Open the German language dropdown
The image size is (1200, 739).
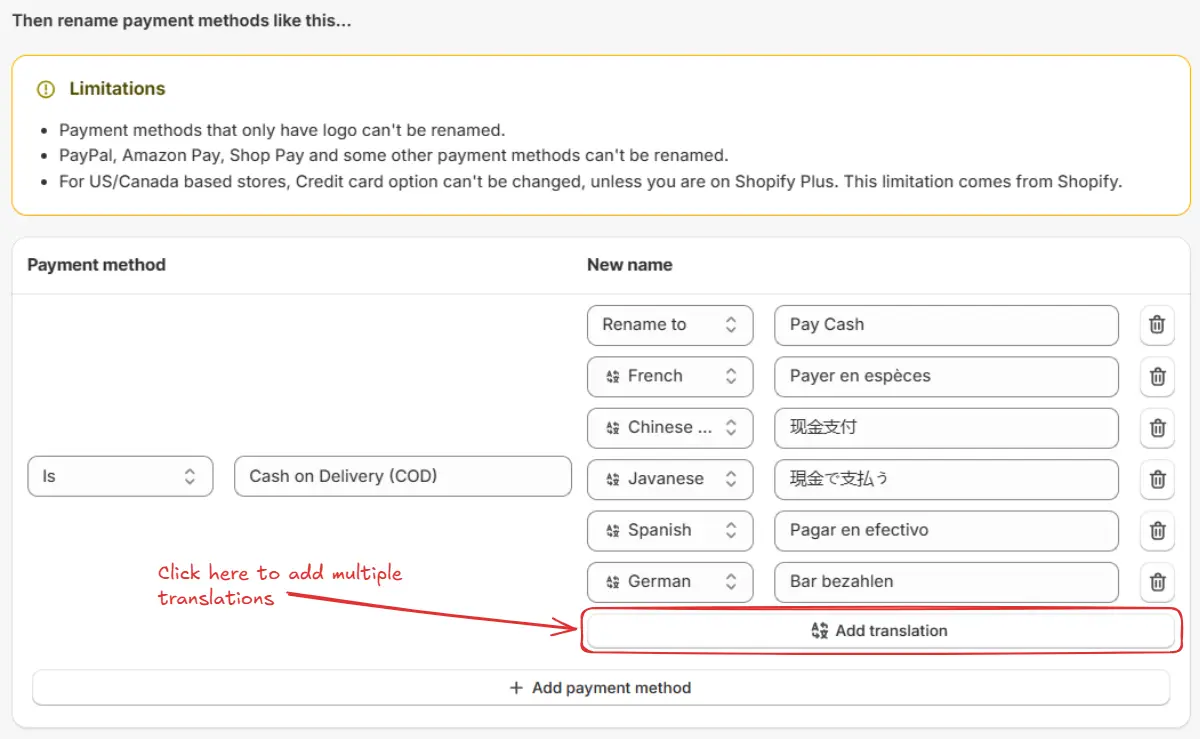(x=670, y=582)
